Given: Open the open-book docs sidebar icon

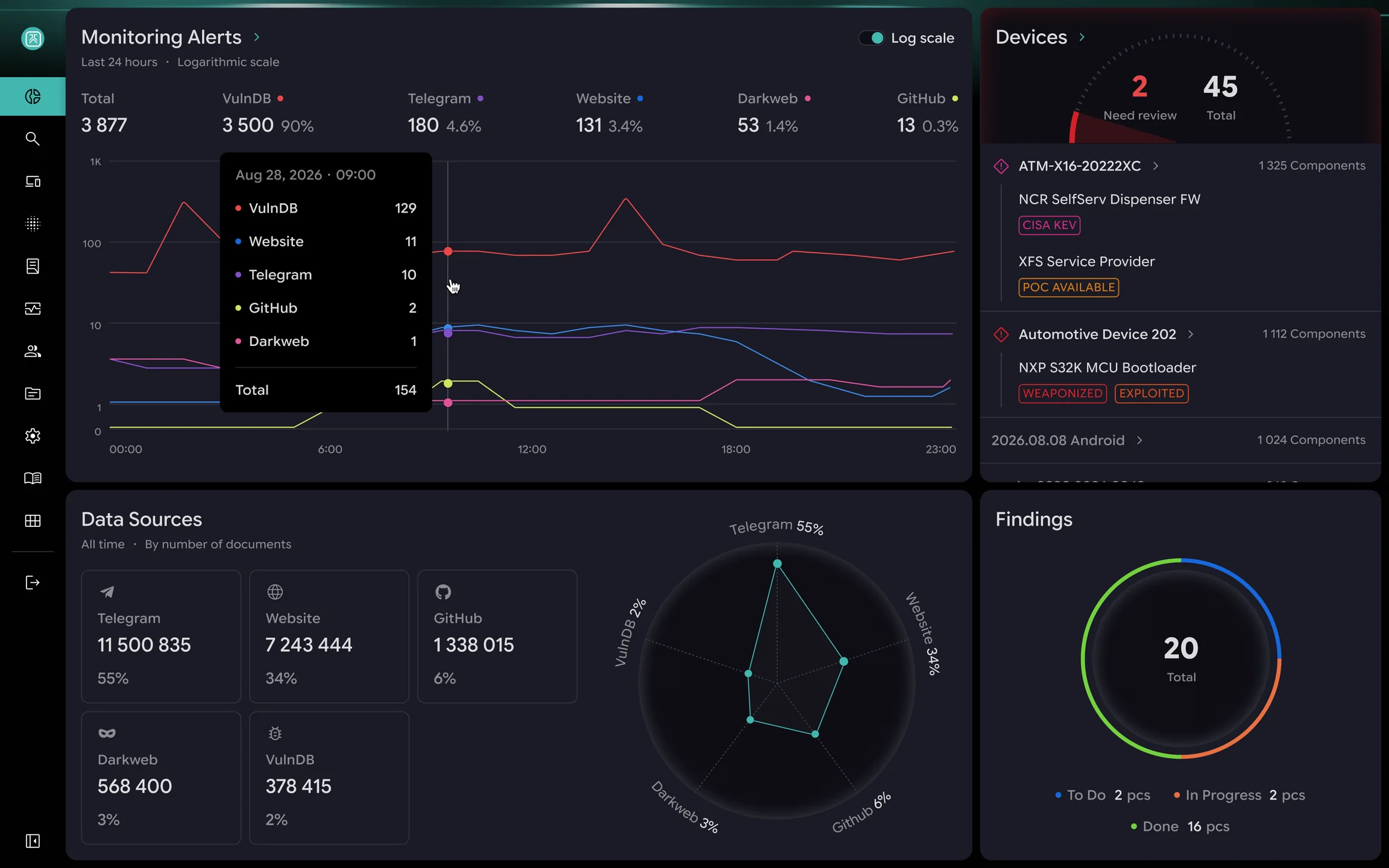Looking at the screenshot, I should [33, 478].
